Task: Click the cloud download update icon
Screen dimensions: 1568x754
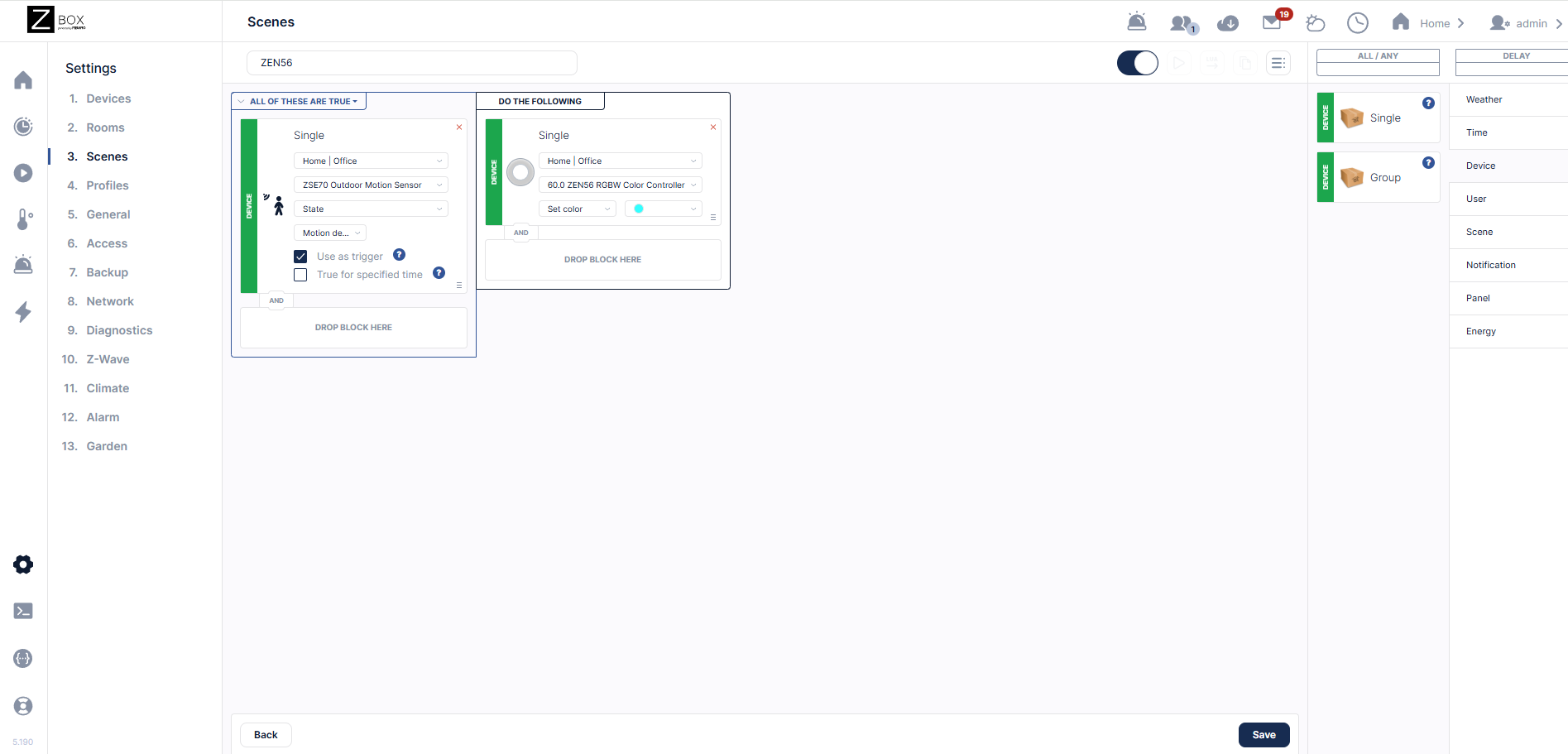Action: point(1228,23)
